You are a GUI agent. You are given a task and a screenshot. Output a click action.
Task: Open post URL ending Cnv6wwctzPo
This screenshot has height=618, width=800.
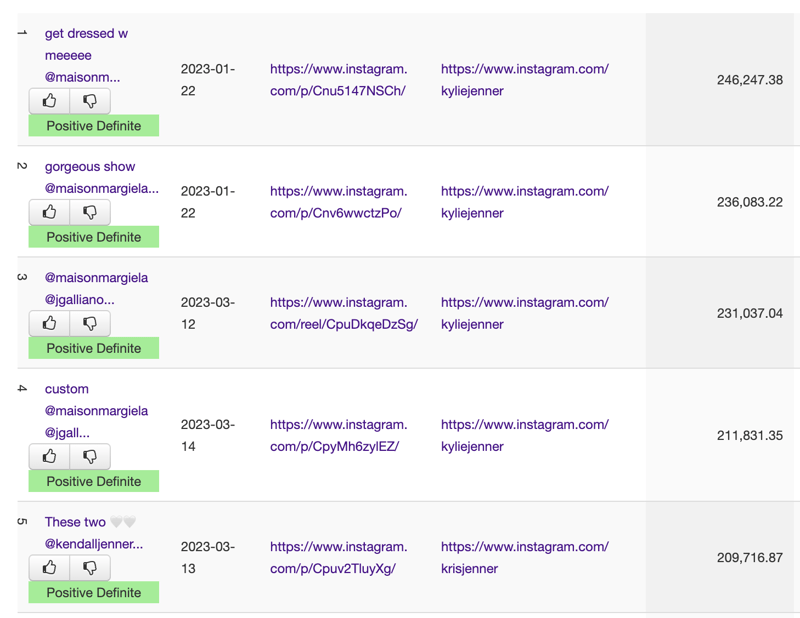click(338, 202)
